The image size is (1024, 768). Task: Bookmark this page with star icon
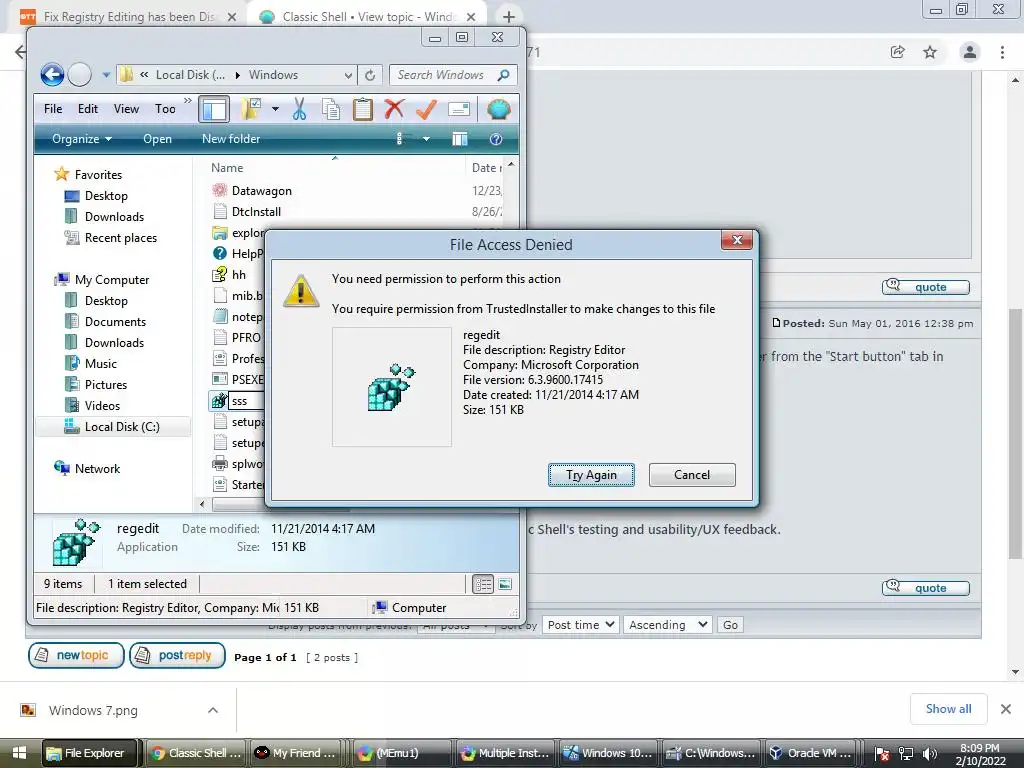coord(930,52)
